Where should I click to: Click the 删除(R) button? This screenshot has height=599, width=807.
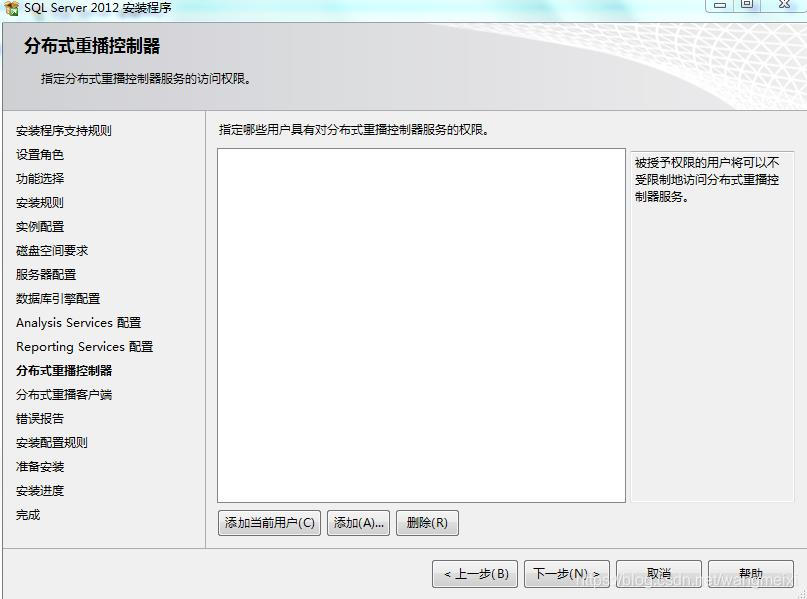pyautogui.click(x=427, y=523)
